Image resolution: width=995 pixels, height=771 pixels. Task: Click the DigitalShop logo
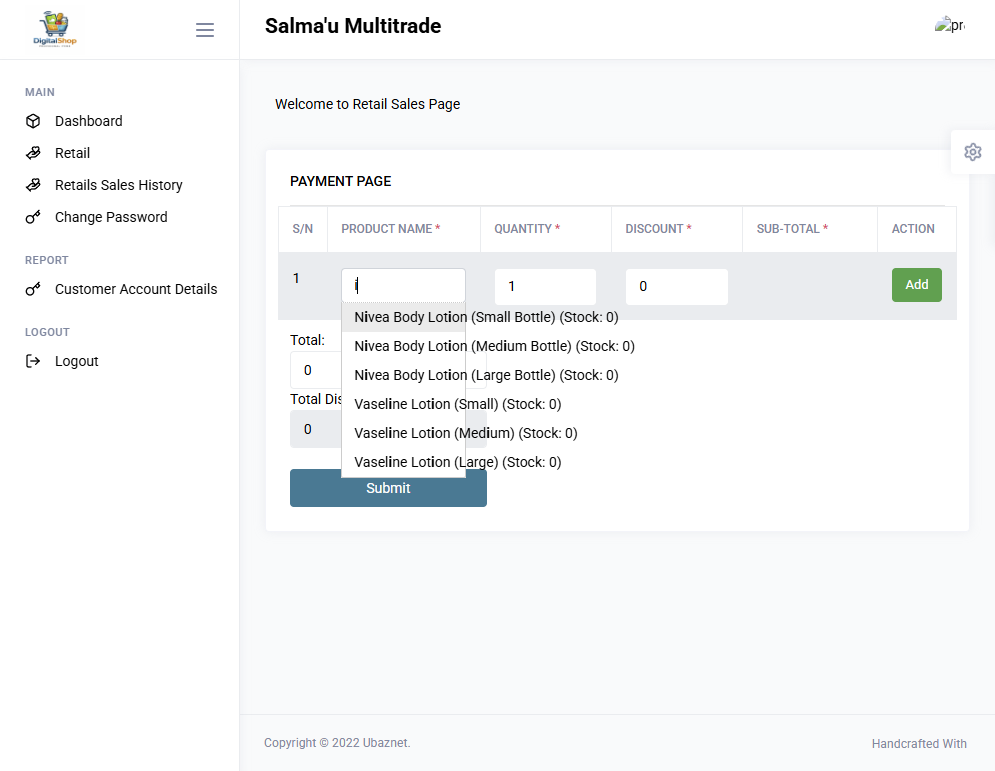coord(55,29)
